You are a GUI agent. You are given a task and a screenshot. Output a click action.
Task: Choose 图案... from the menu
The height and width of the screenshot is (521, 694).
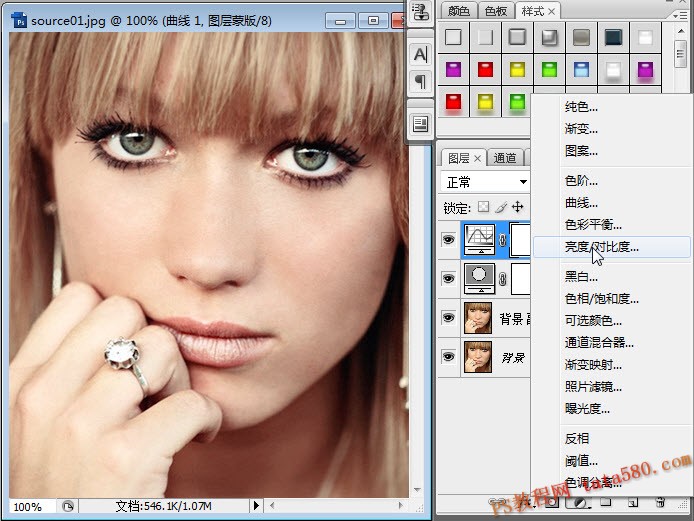click(612, 151)
